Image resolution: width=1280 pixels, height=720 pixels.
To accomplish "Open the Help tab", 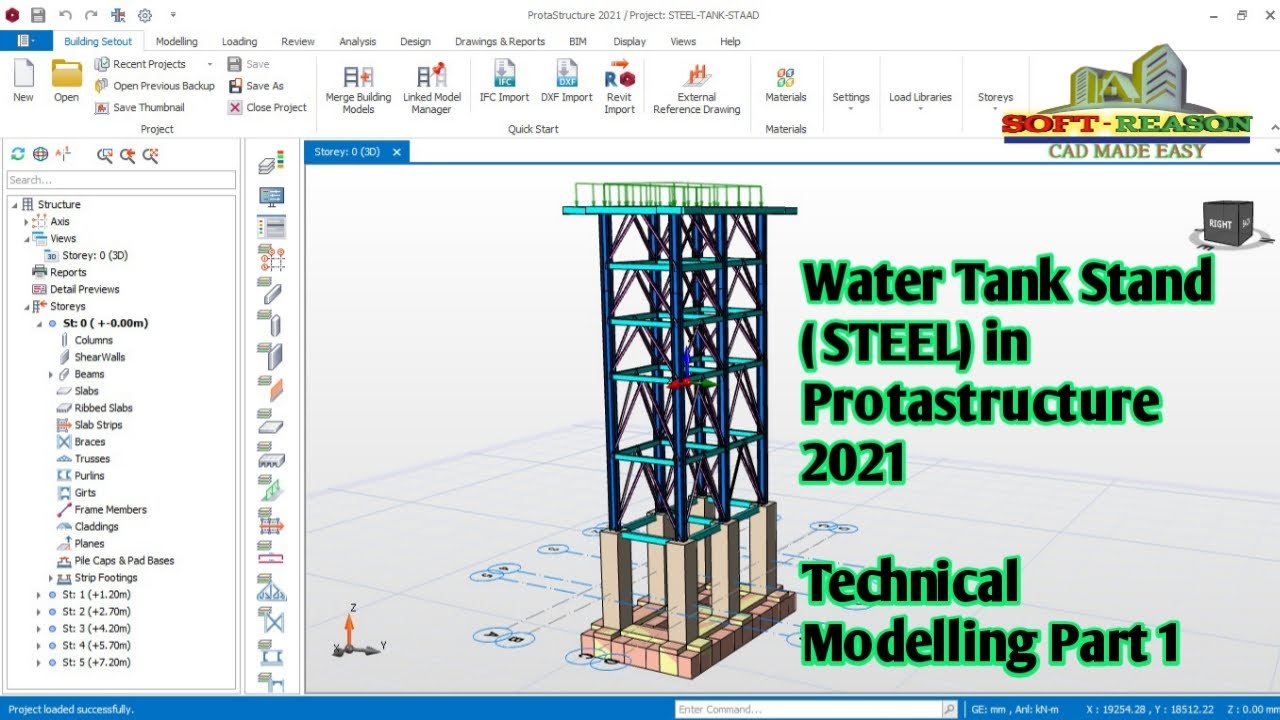I will coord(730,42).
